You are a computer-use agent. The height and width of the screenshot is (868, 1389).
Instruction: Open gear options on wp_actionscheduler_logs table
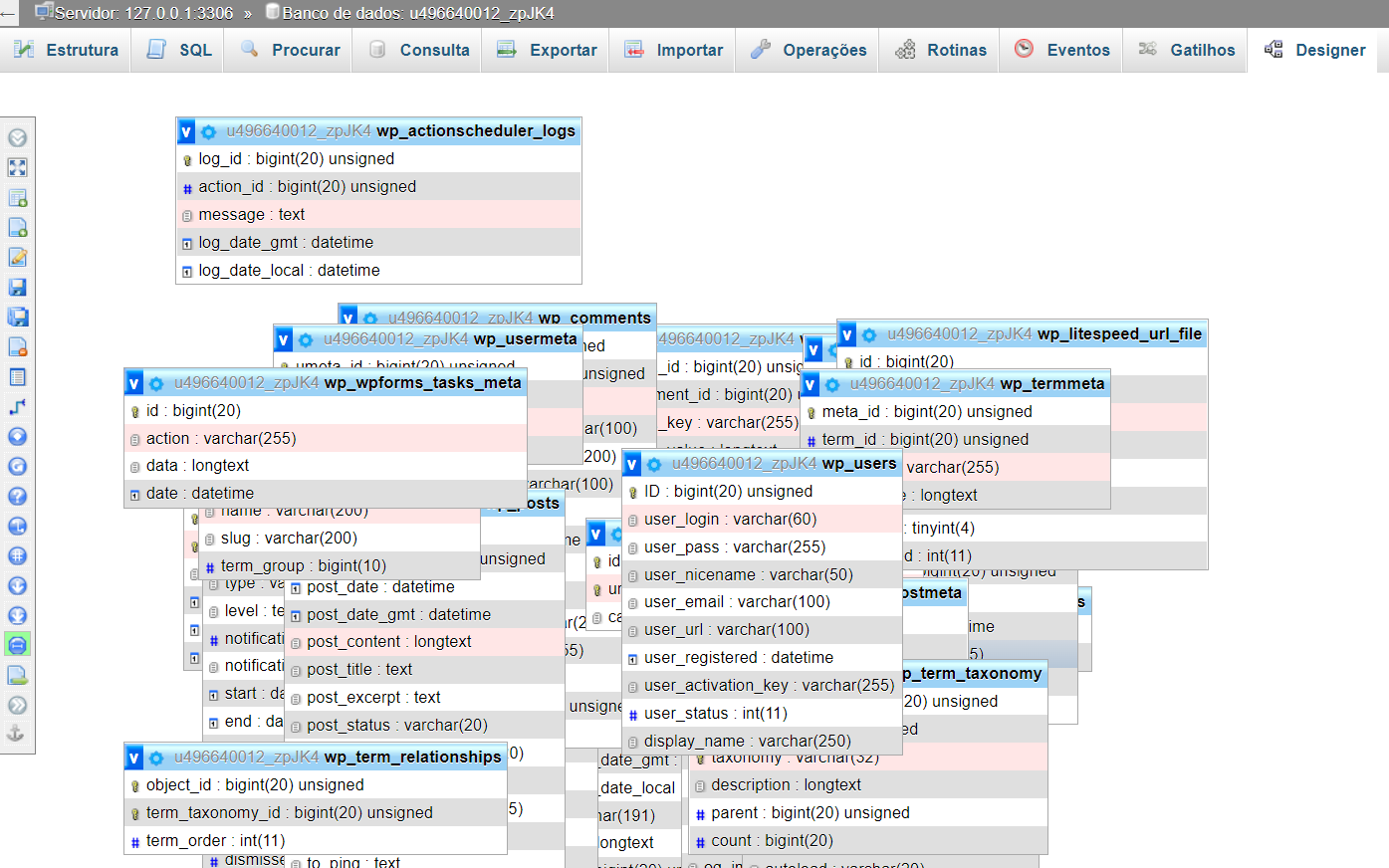coord(208,131)
